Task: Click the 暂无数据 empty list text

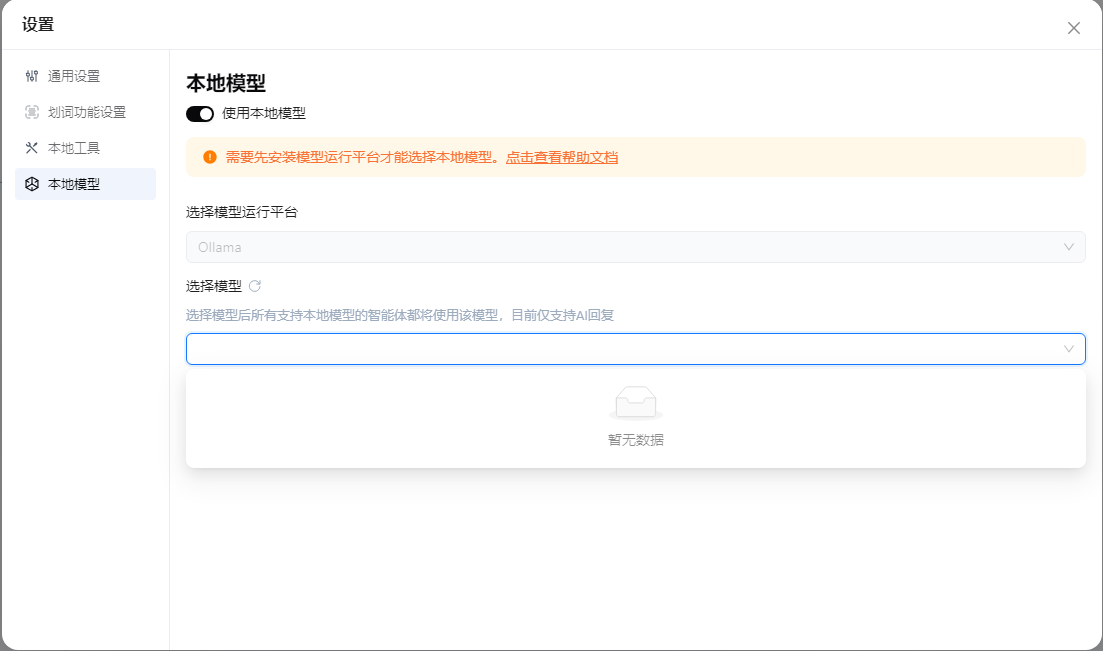Action: click(x=636, y=440)
